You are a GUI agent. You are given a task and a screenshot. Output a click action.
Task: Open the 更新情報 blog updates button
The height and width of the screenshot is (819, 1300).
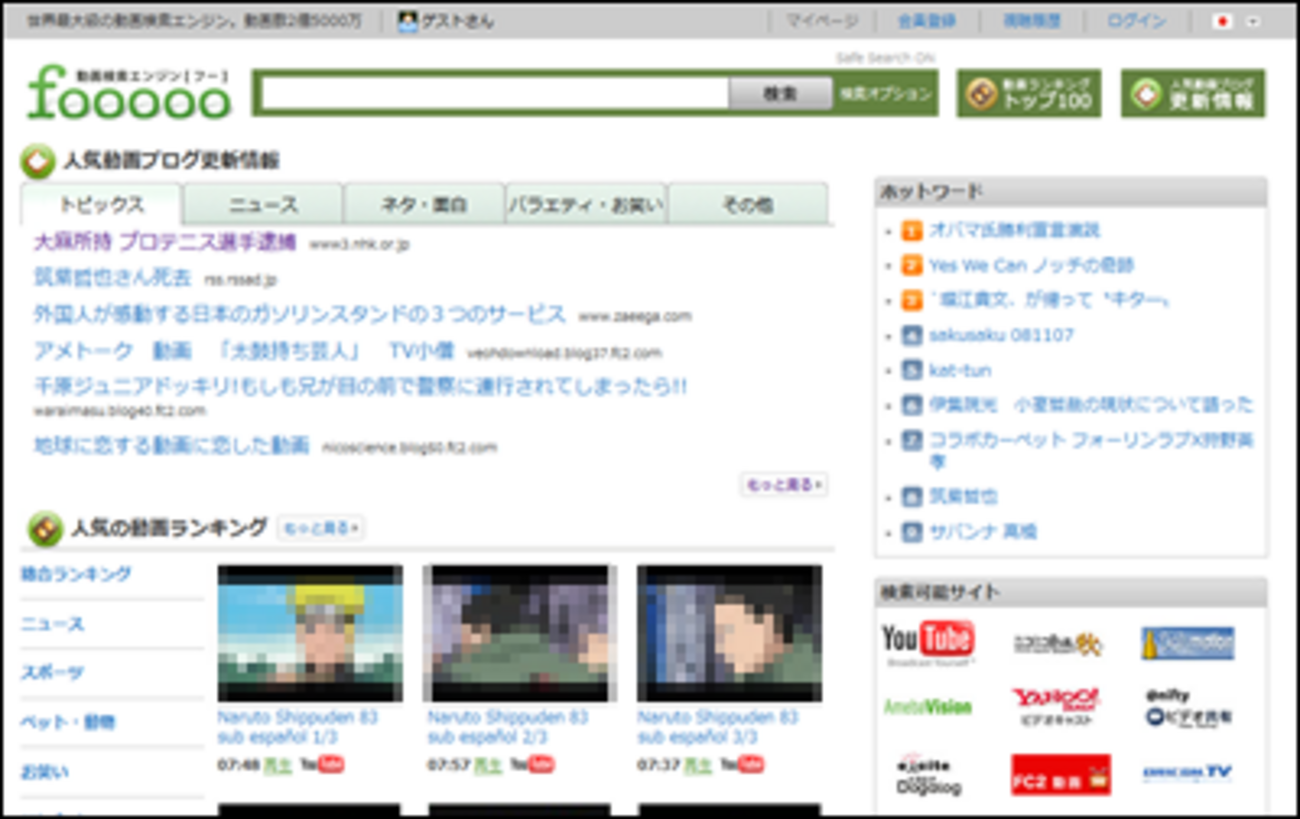[x=1193, y=93]
